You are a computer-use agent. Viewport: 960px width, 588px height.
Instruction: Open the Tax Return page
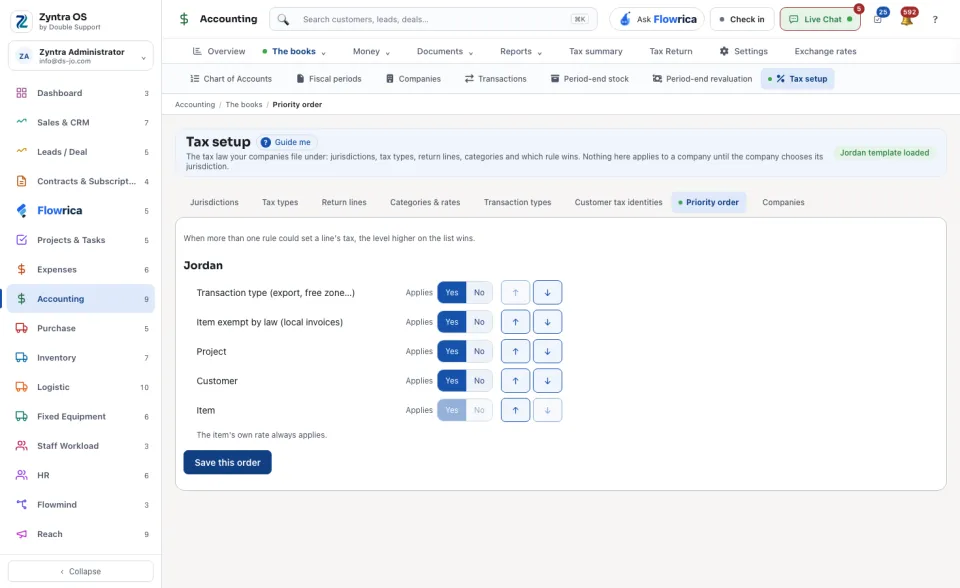click(671, 51)
